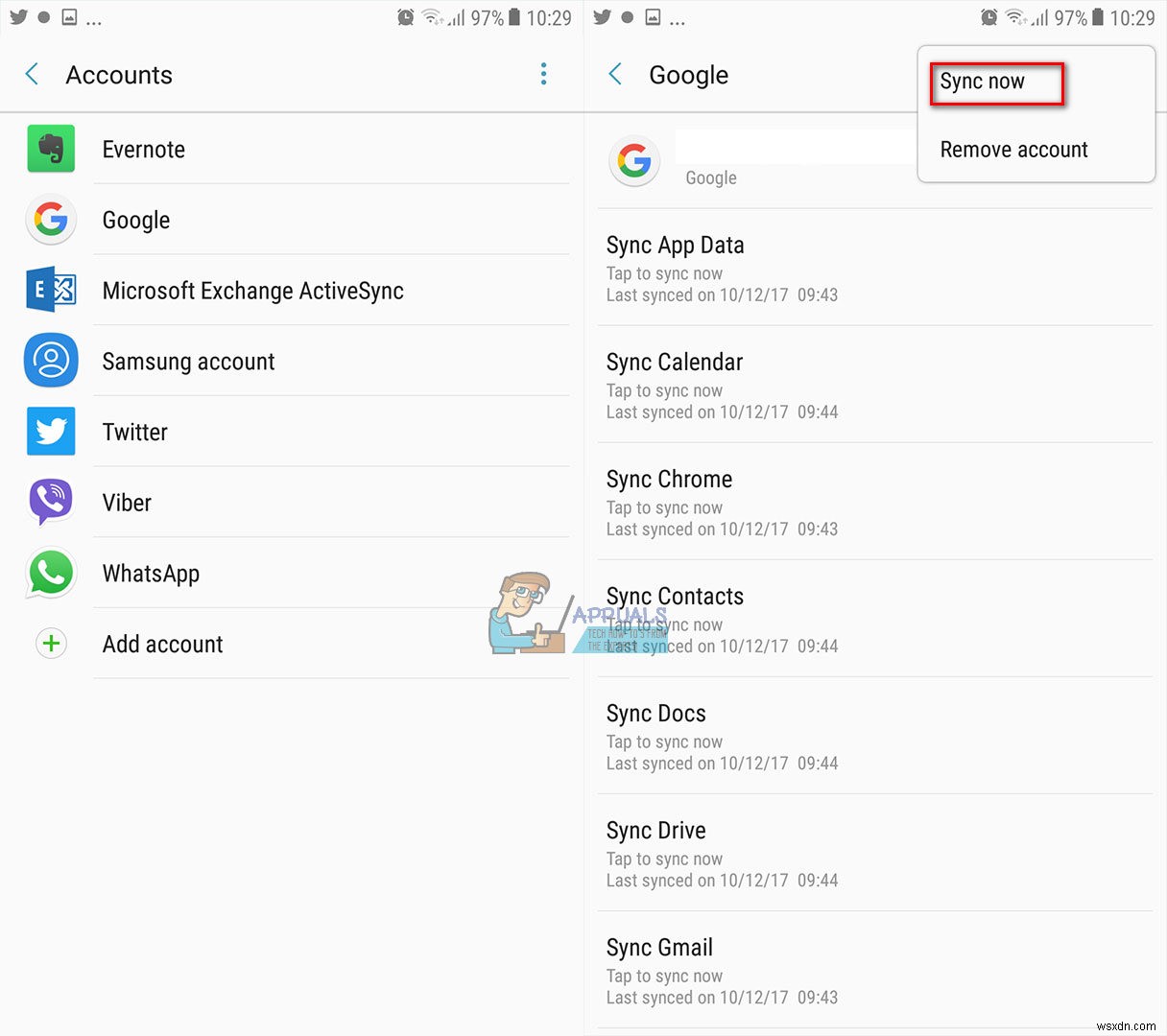Choose Remove account from the menu
1167x1036 pixels.
(x=1013, y=149)
